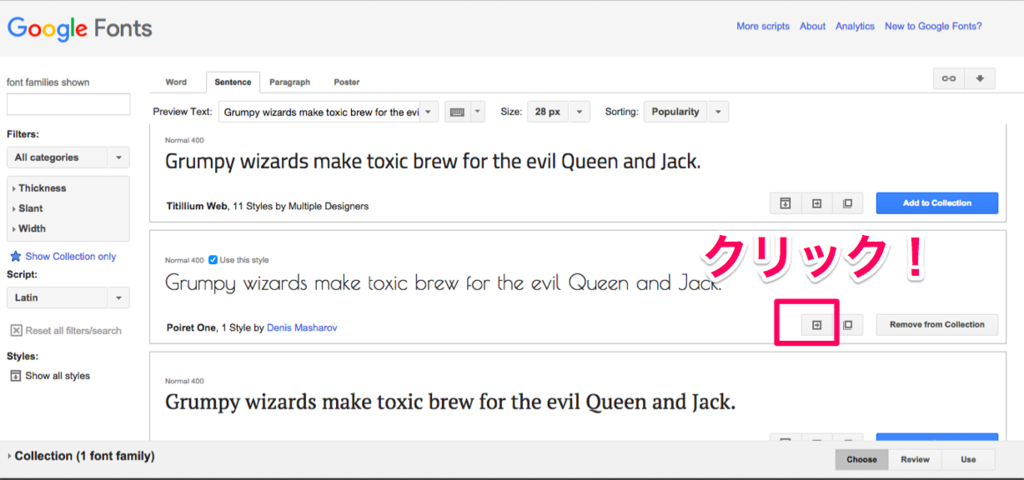Show all styles icon for Titillium Web
Screen dimensions: 1024x480
(786, 203)
